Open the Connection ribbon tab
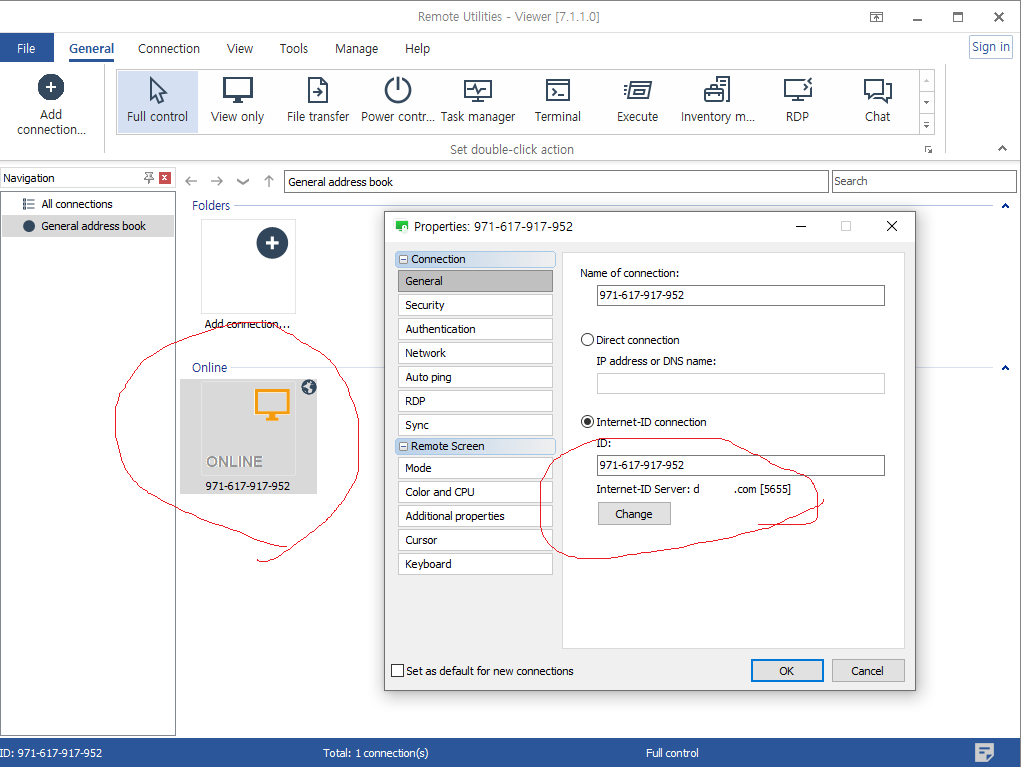Screen dimensions: 1021x767 point(169,48)
